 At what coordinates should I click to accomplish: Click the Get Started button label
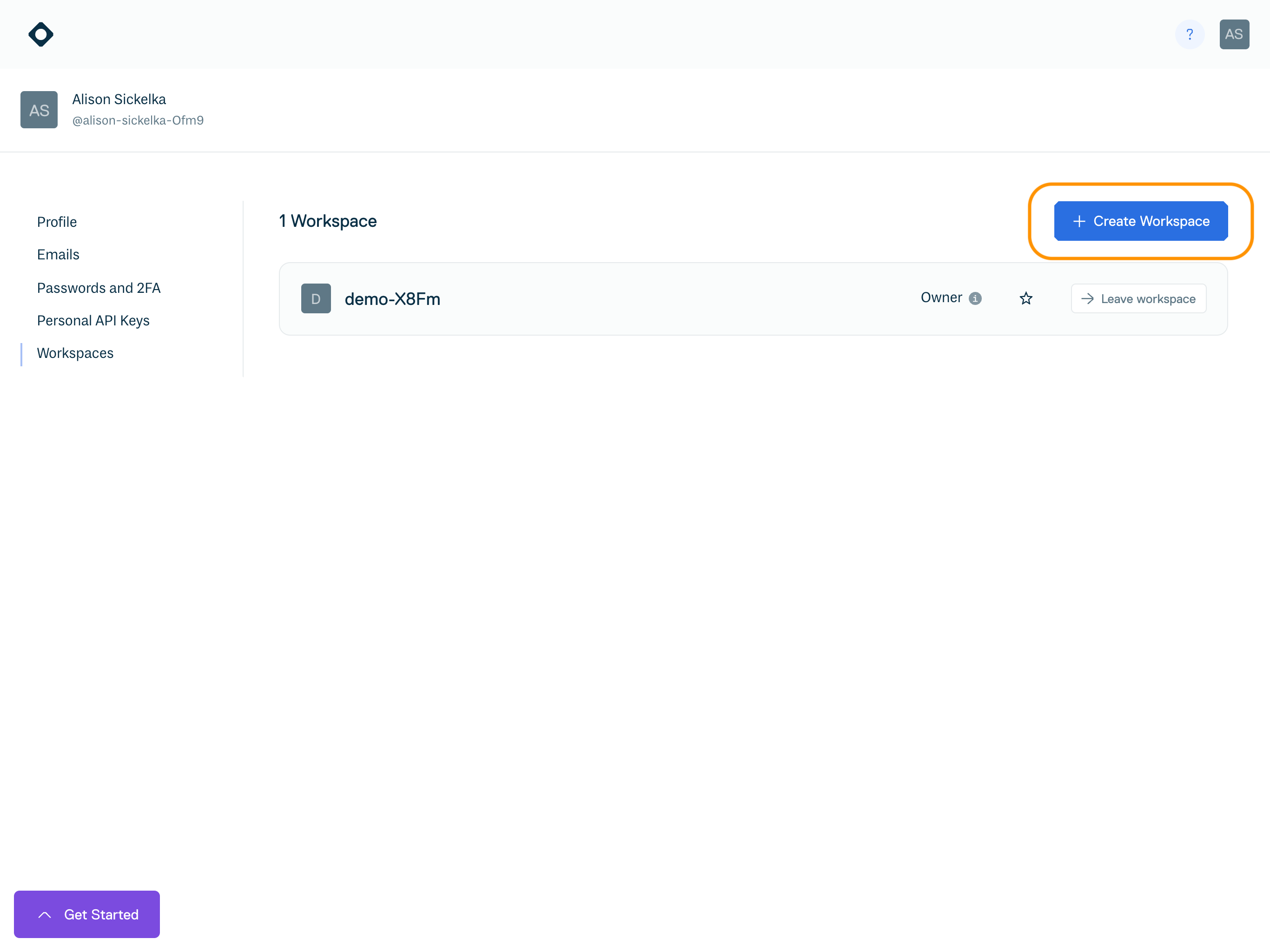[x=101, y=915]
